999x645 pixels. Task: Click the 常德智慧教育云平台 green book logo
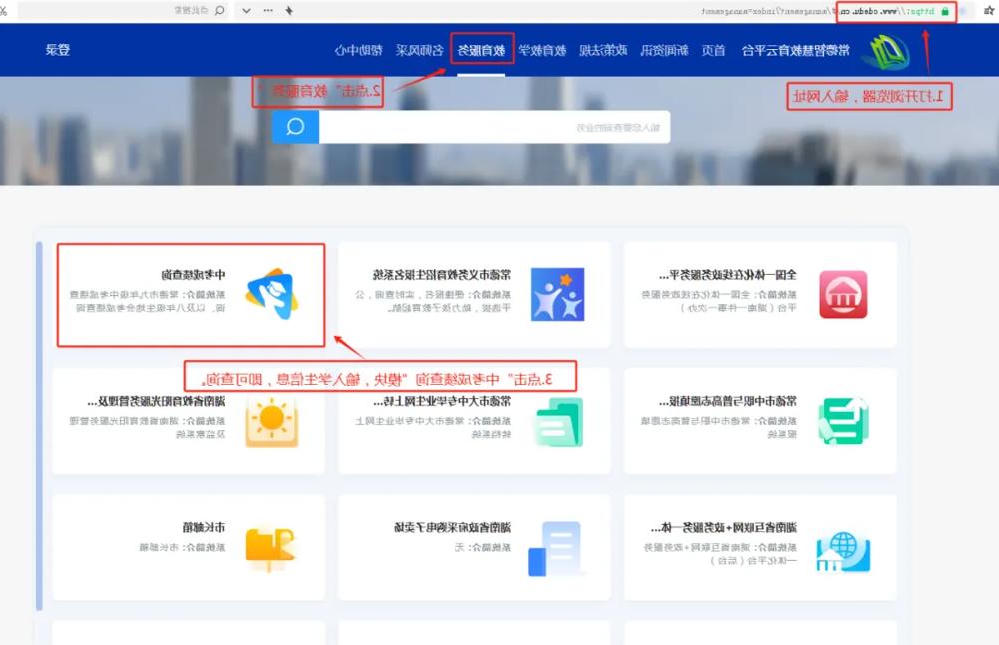(886, 51)
